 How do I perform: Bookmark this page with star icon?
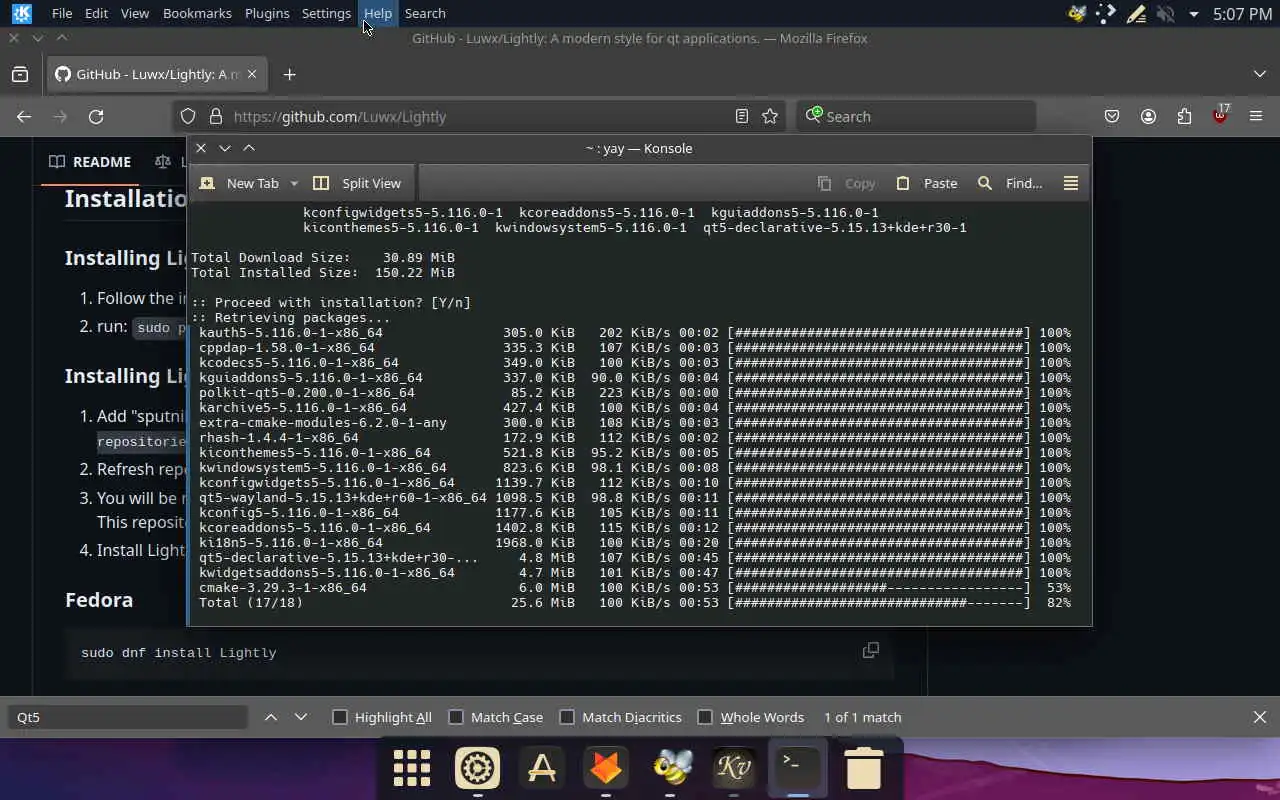770,116
